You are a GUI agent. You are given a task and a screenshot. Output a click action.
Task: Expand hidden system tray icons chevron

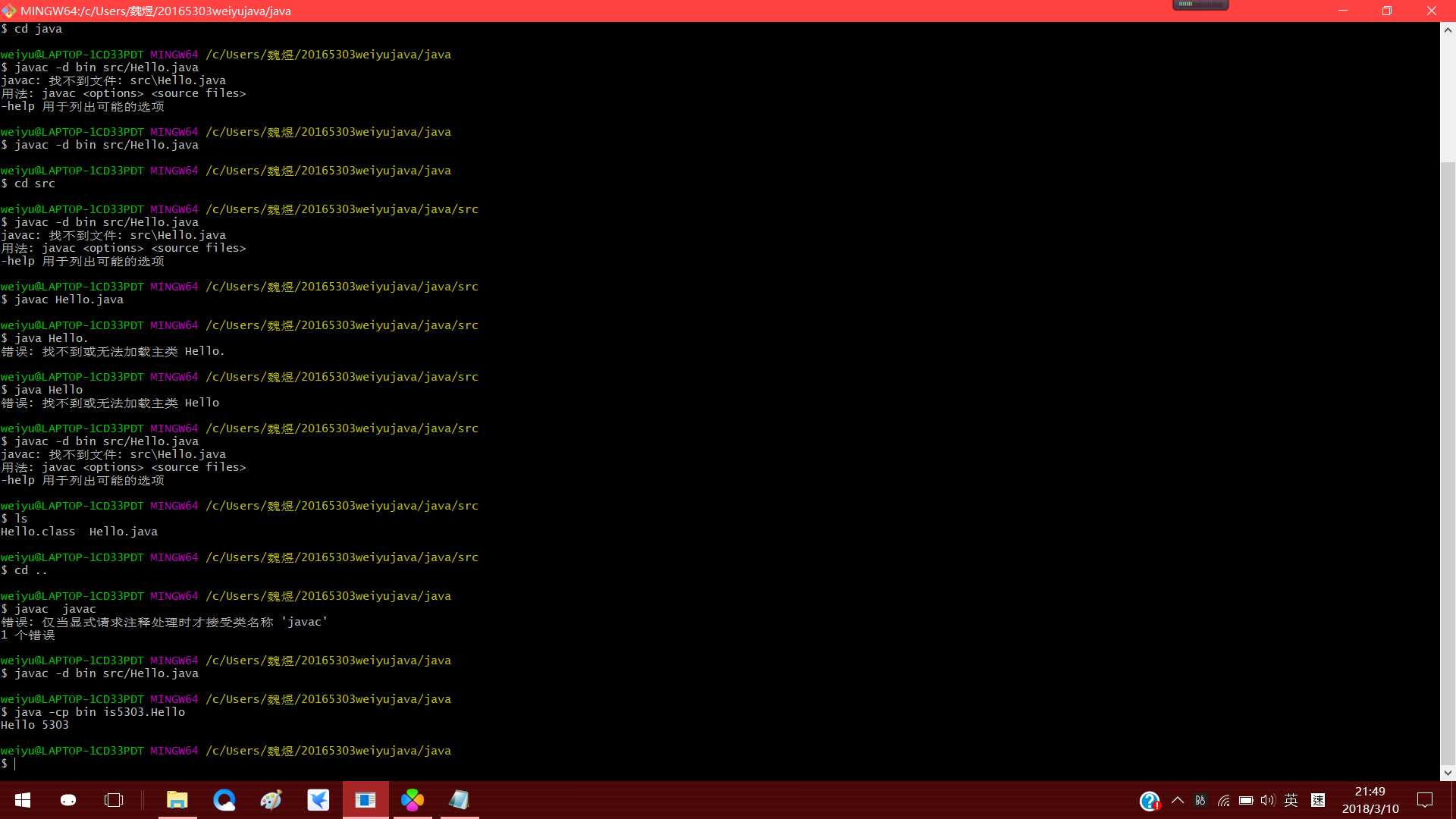[x=1178, y=800]
